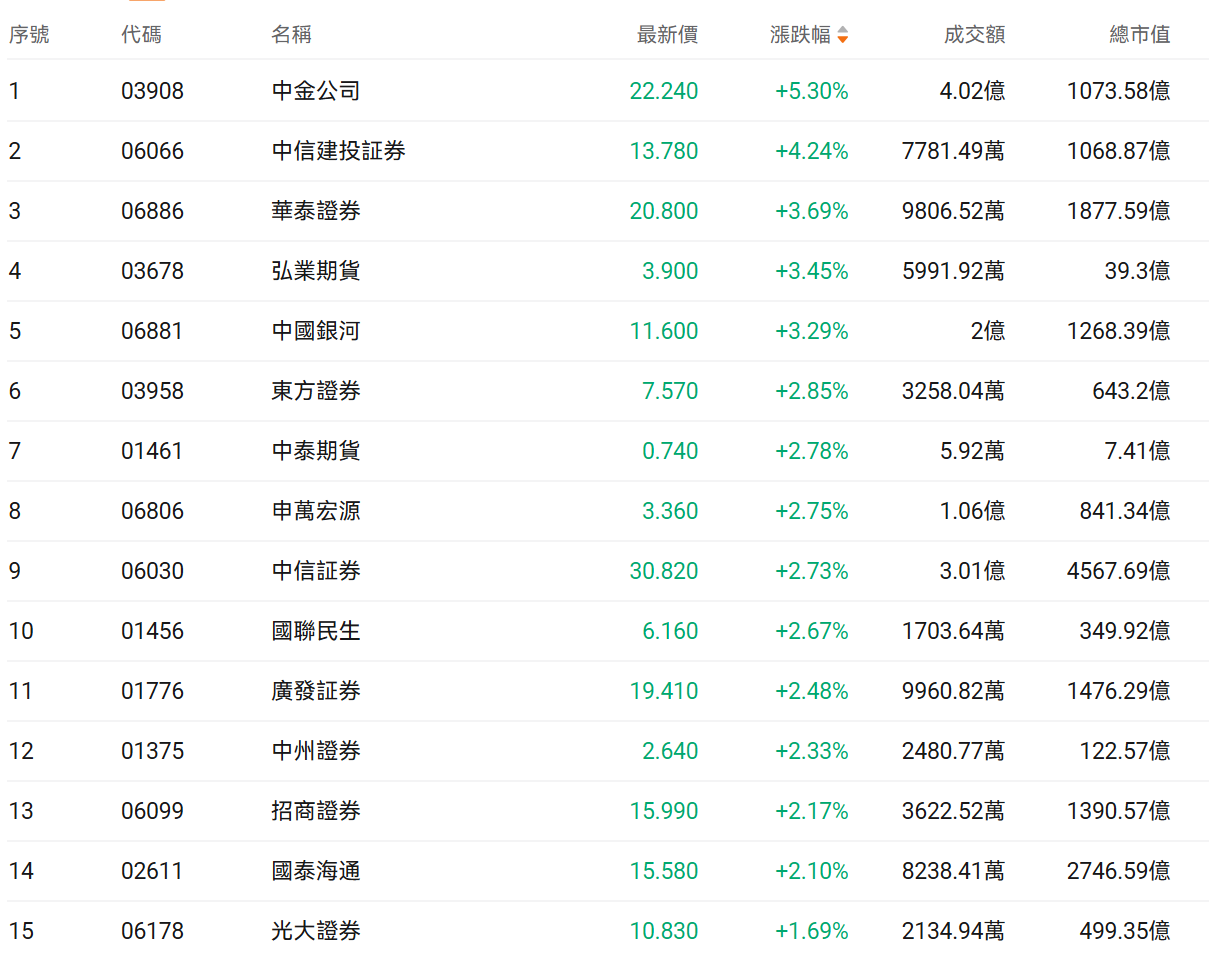This screenshot has width=1209, height=959.
Task: Click the 成交額 column header
Action: [x=974, y=35]
